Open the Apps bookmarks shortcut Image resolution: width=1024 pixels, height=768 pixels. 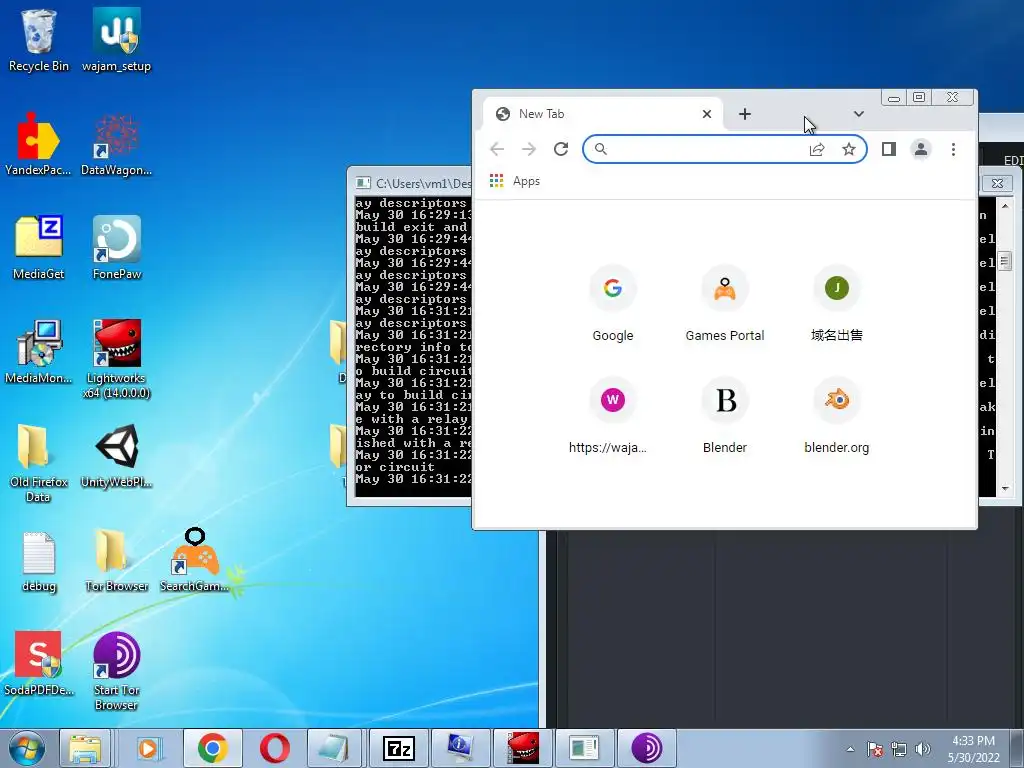[515, 181]
